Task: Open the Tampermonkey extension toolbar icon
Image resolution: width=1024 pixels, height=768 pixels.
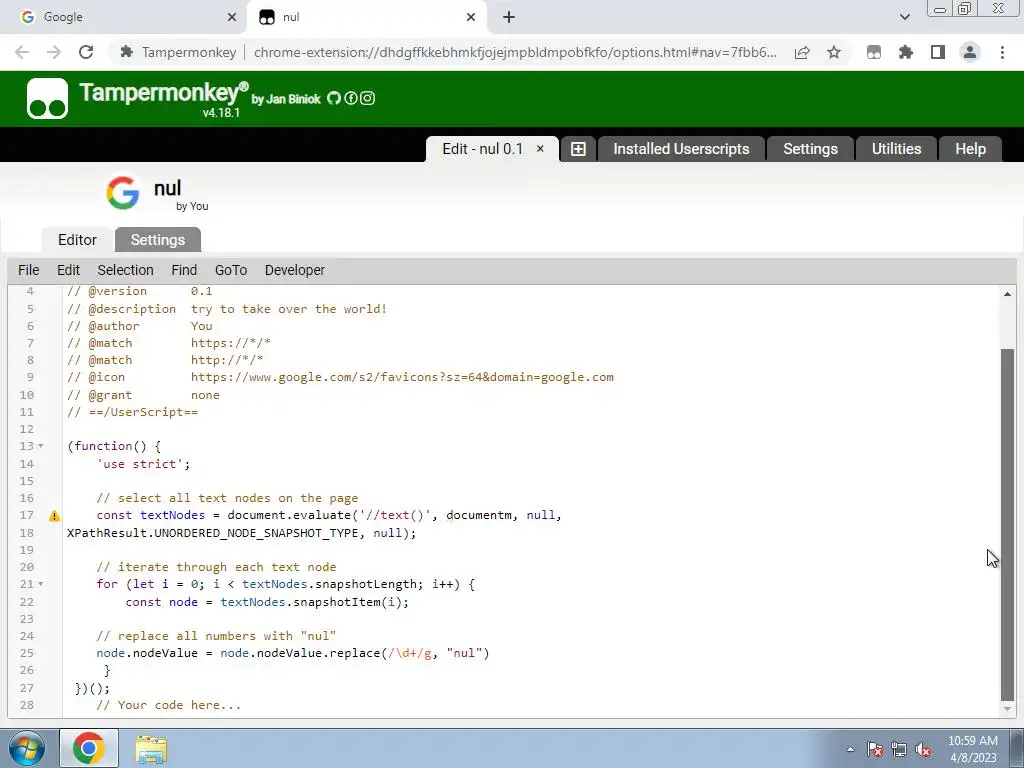Action: 874,52
